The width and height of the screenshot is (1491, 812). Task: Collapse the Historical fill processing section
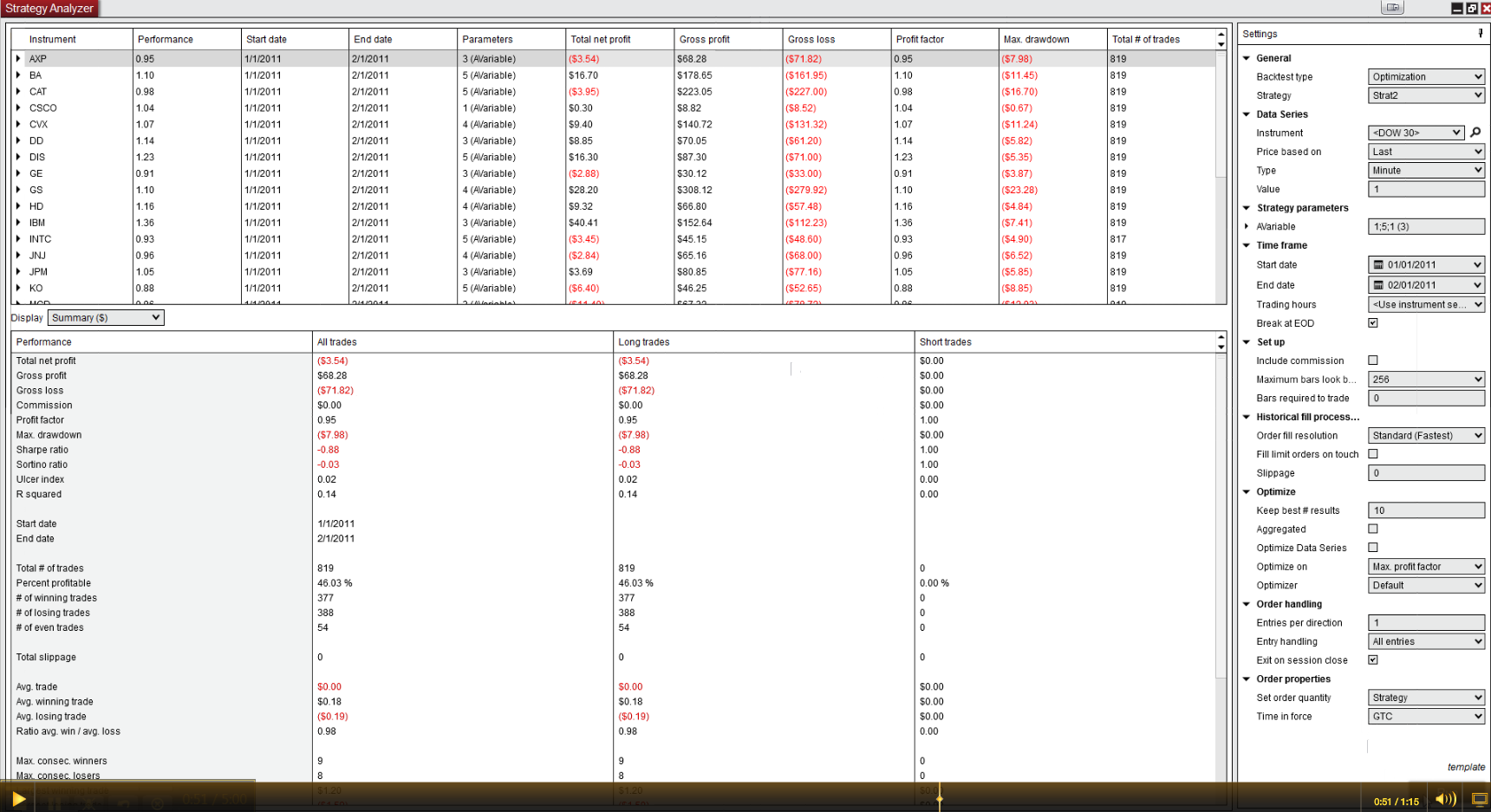pos(1247,417)
